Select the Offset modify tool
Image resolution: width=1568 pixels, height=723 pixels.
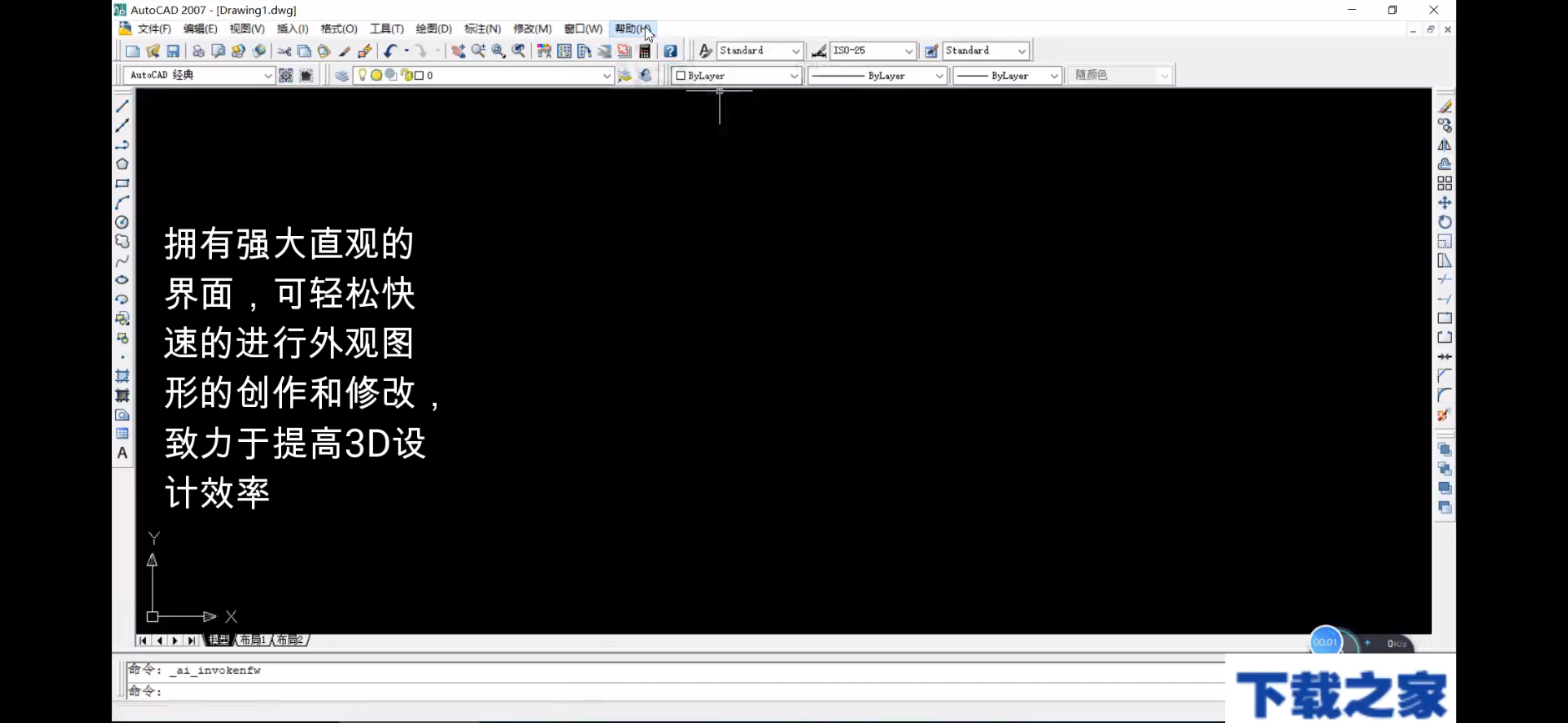(x=1445, y=164)
